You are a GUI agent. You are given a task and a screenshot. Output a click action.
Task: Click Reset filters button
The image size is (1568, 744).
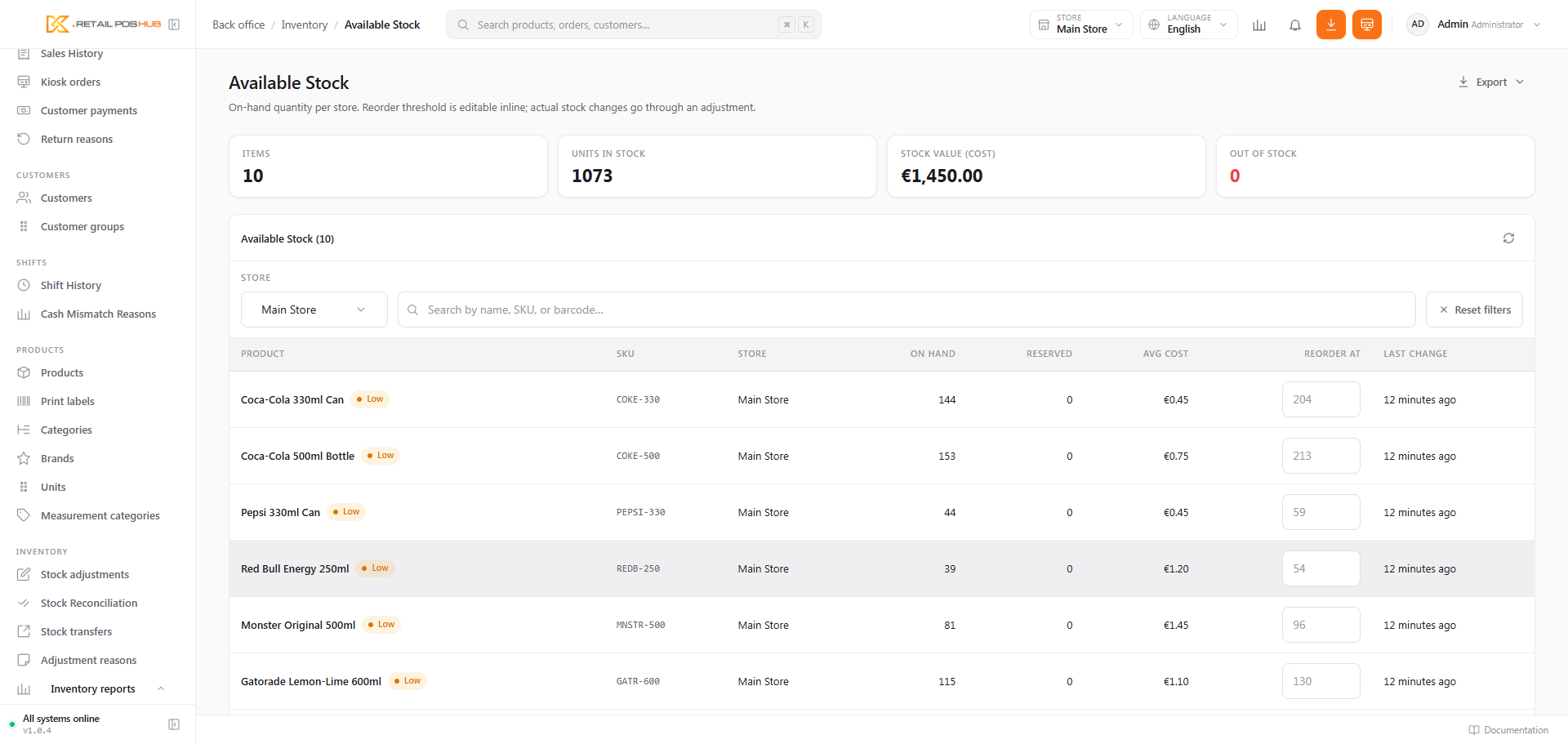[x=1474, y=310]
